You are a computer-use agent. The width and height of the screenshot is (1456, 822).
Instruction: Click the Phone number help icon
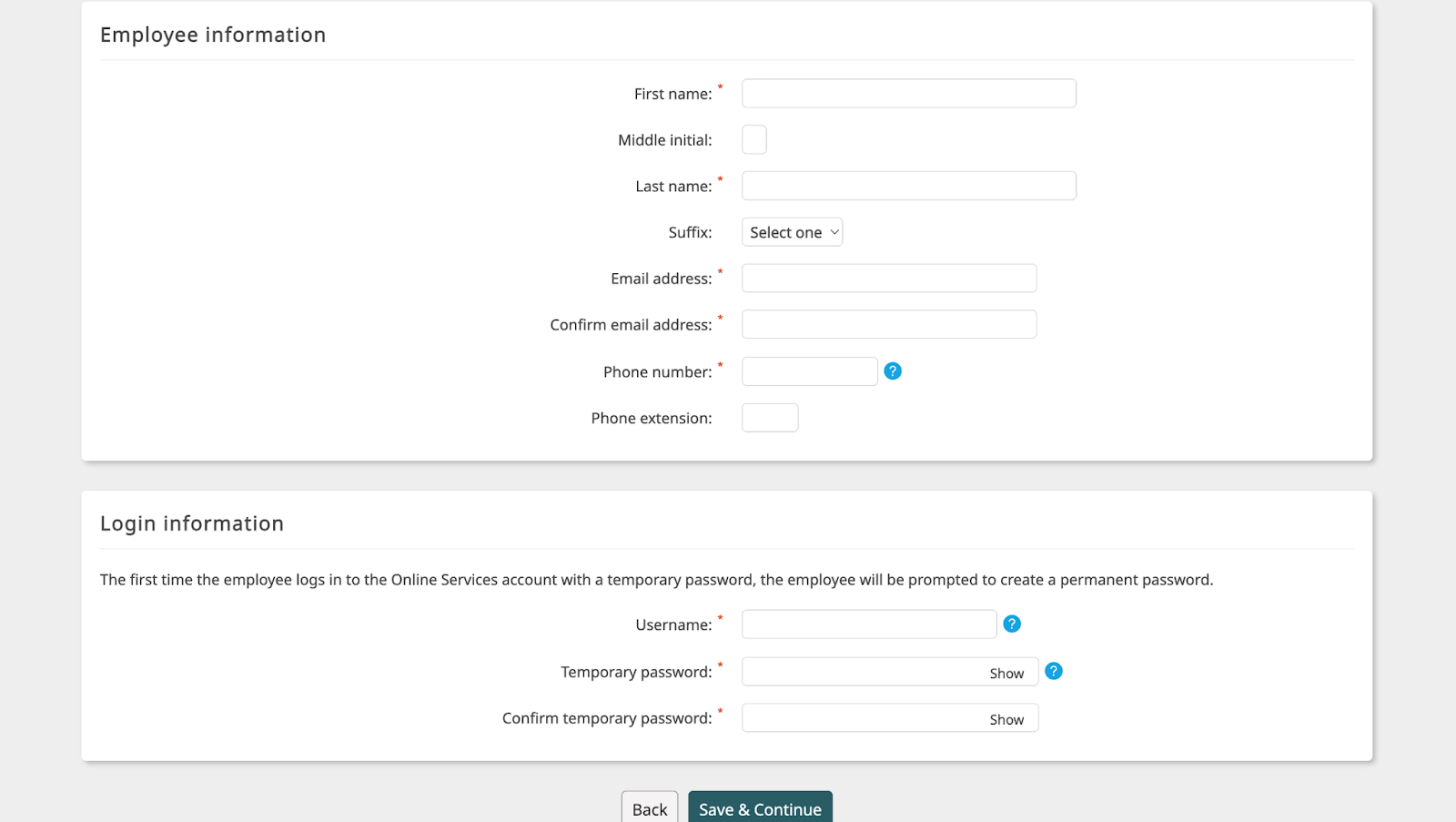[893, 371]
